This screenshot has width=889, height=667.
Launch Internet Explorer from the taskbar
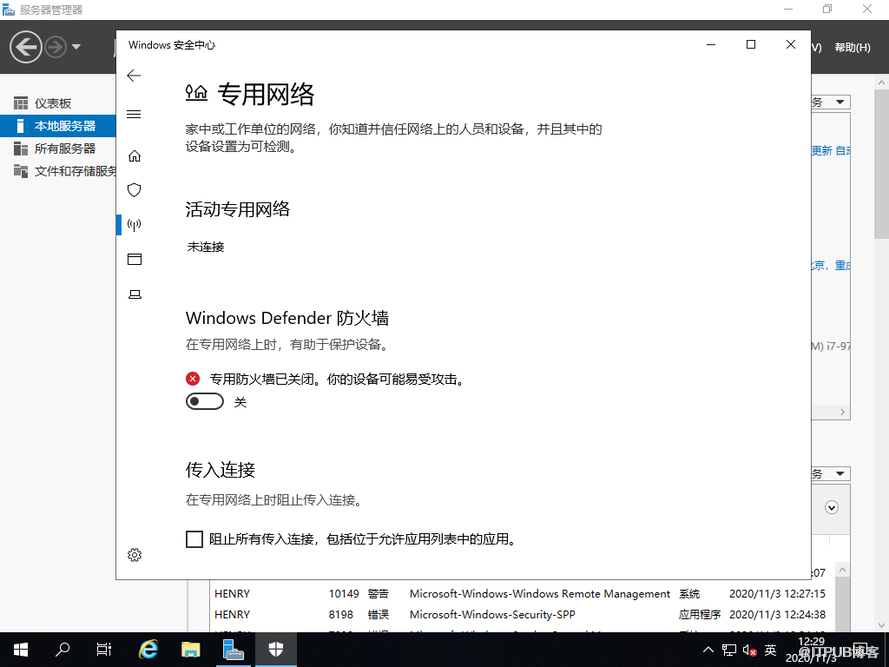[148, 650]
